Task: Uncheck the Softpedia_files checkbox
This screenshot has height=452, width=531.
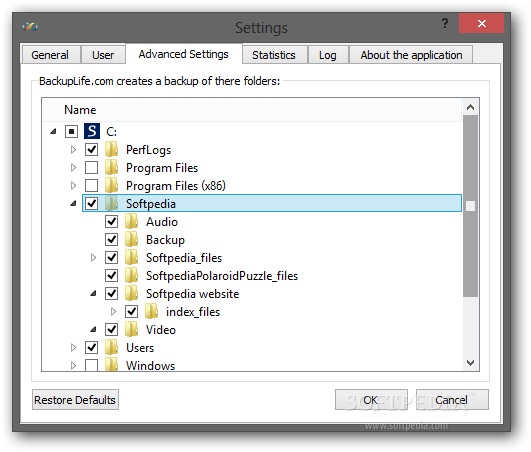Action: [x=111, y=257]
